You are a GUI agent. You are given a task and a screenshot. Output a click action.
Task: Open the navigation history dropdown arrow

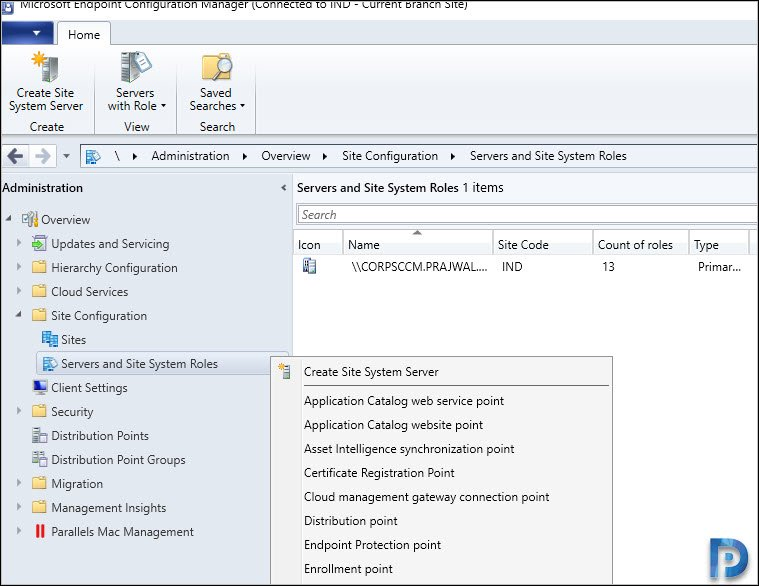(66, 156)
